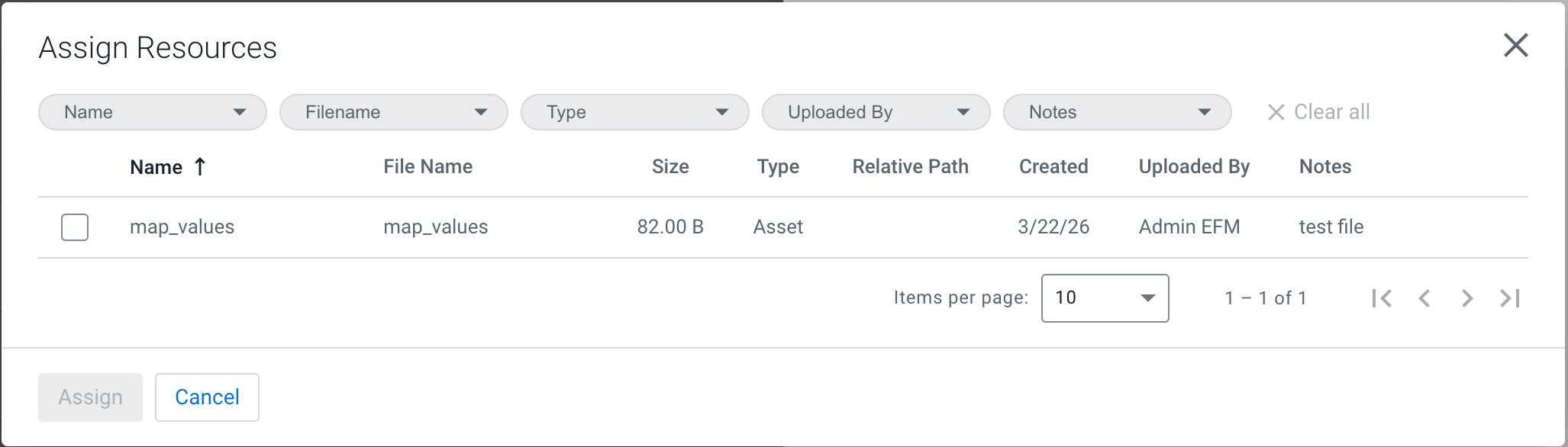This screenshot has height=447, width=1568.
Task: Go to the next page of results
Action: click(1466, 298)
